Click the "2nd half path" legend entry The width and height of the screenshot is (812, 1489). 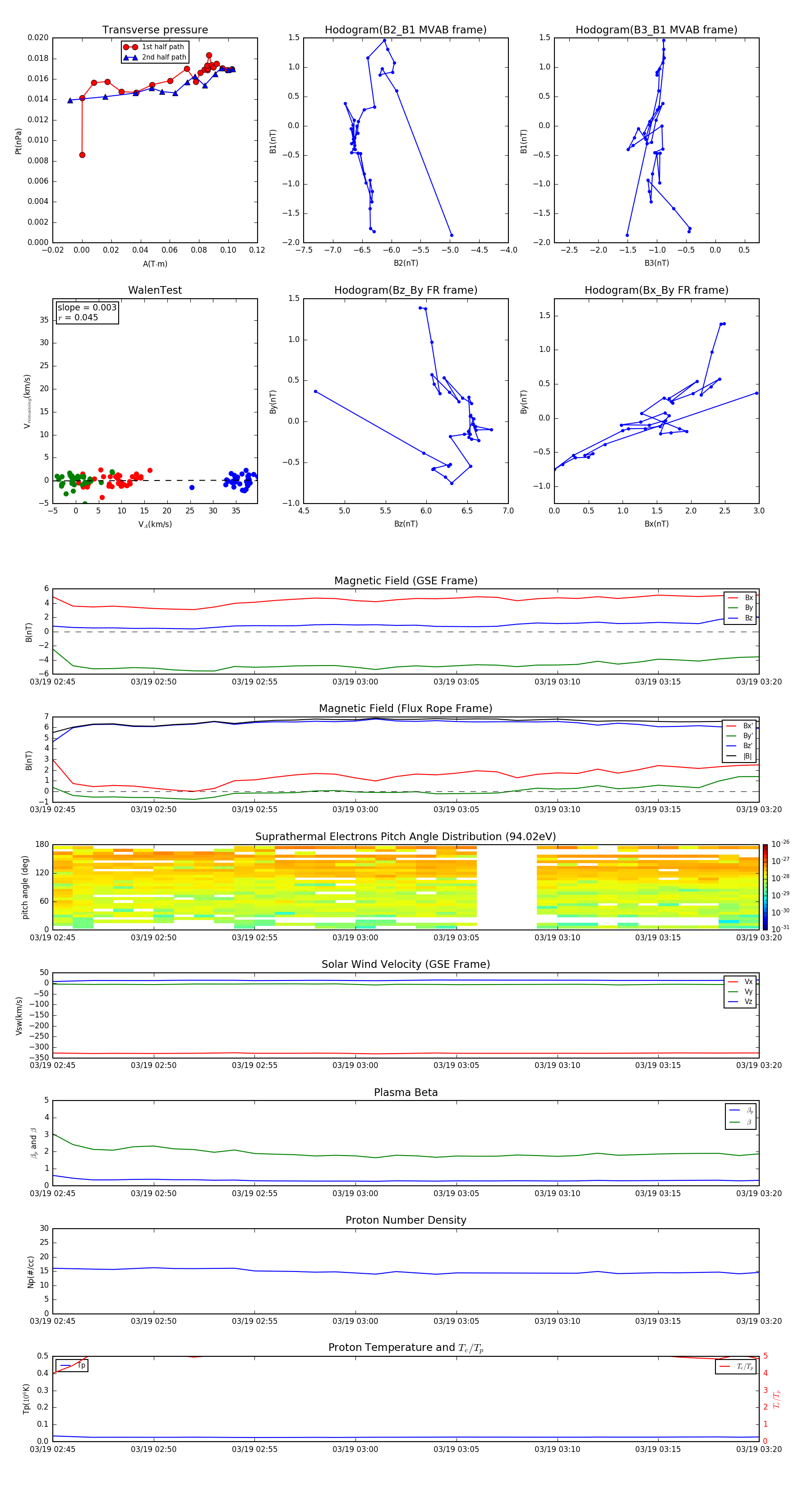coord(156,57)
